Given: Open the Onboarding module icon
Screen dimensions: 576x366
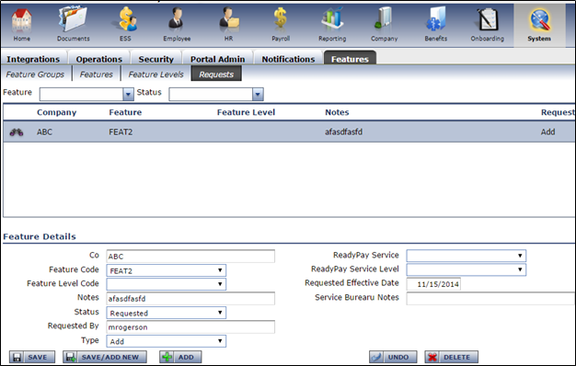Looking at the screenshot, I should (x=487, y=25).
